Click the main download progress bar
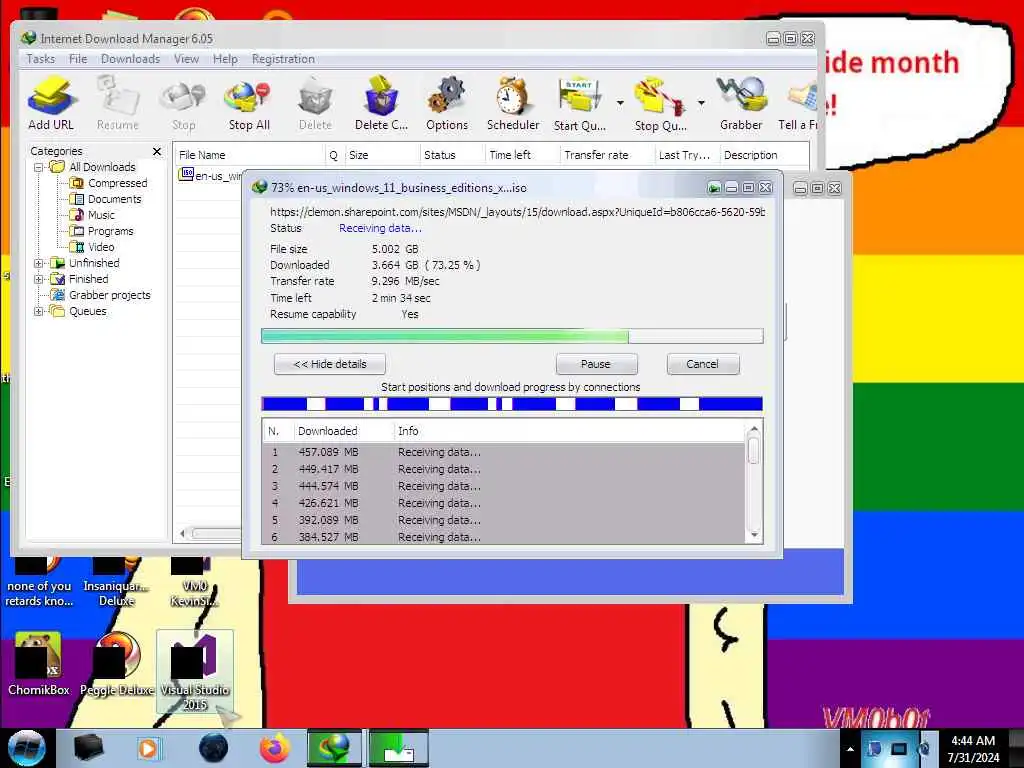Image resolution: width=1024 pixels, height=768 pixels. (x=512, y=336)
